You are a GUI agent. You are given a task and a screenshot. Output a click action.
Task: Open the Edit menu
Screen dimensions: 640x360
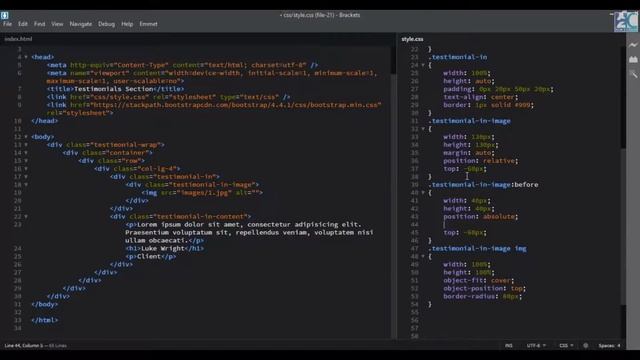coord(23,24)
